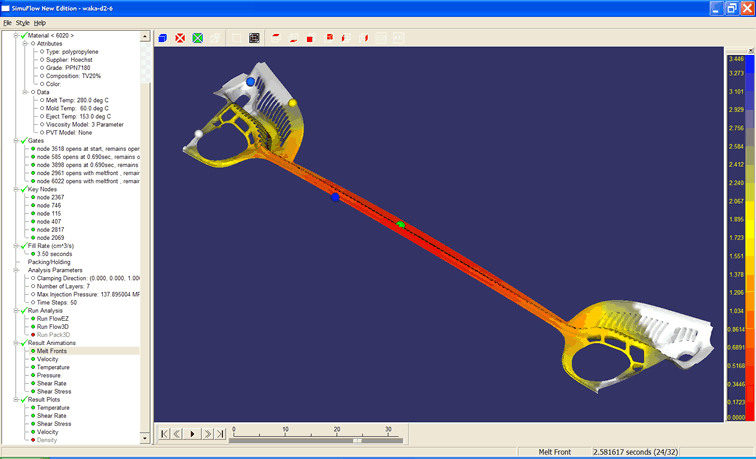The height and width of the screenshot is (459, 756).
Task: Click the red circled X toolbar icon
Action: pos(180,38)
